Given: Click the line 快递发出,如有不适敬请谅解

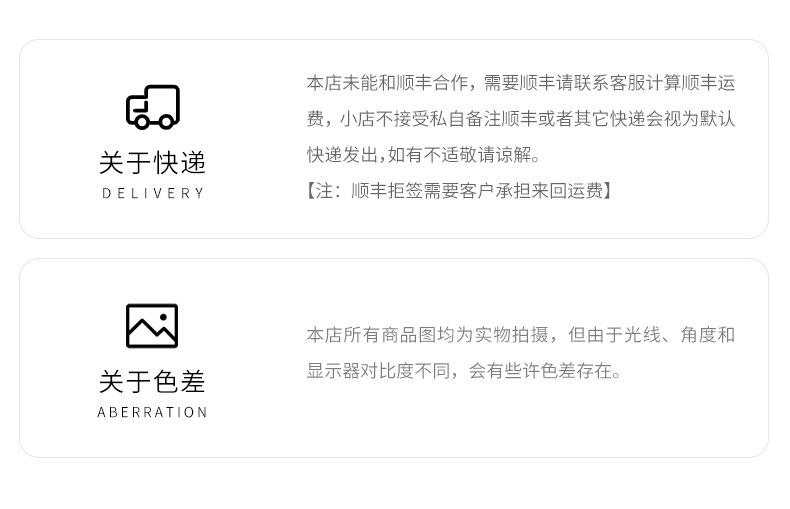Looking at the screenshot, I should tap(423, 155).
